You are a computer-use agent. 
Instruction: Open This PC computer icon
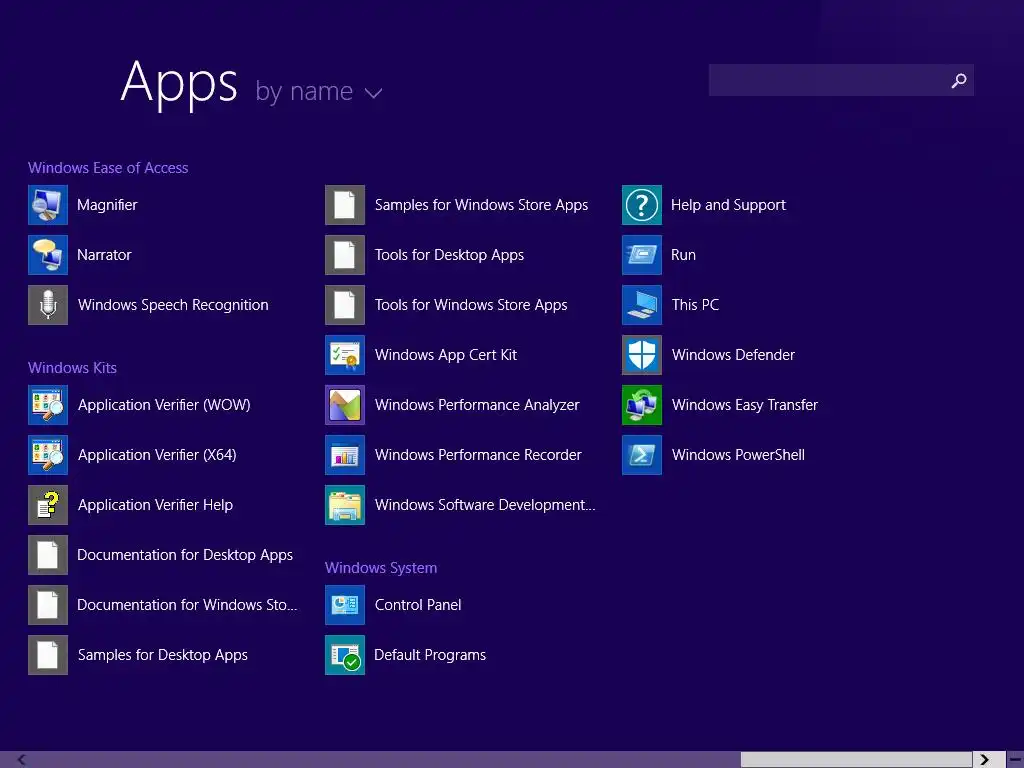[x=642, y=305]
